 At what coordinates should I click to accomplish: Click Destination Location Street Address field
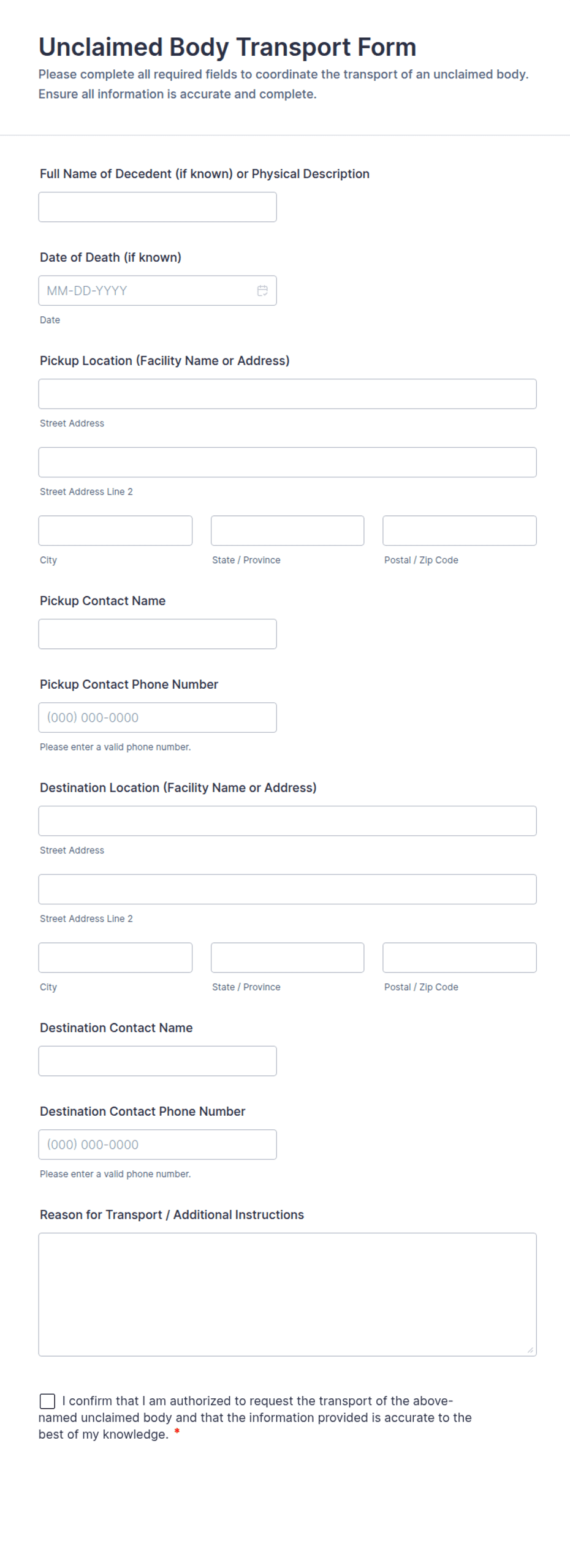pos(287,821)
